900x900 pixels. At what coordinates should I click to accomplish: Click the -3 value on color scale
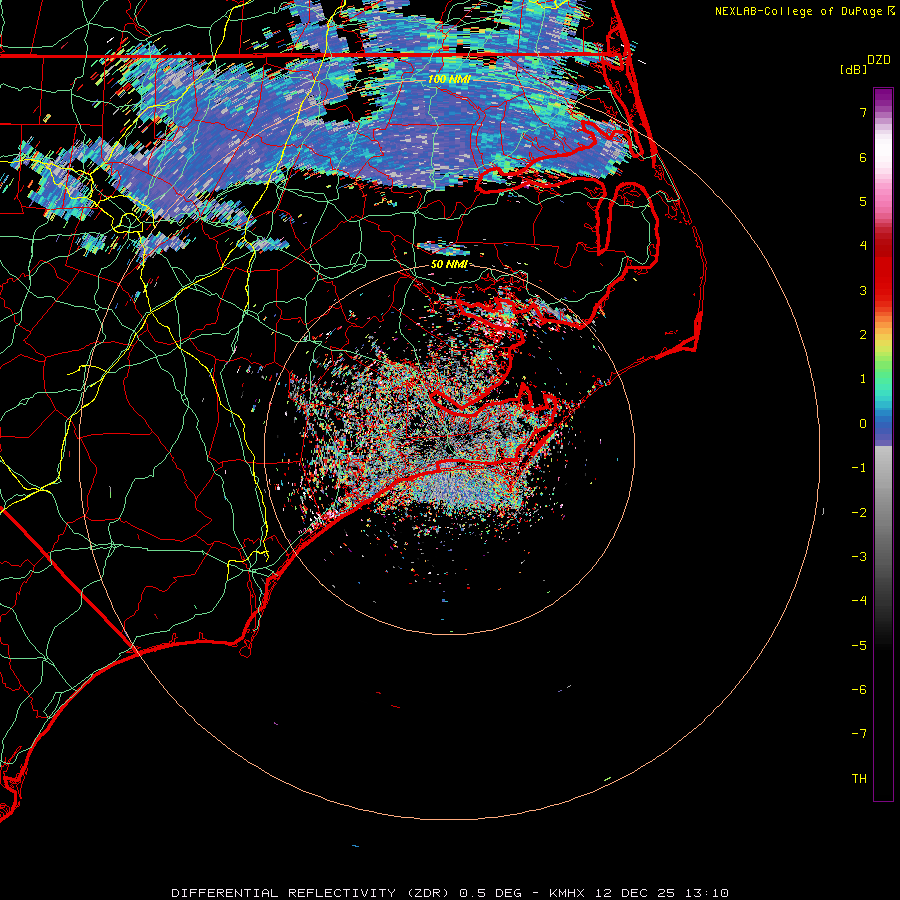[859, 557]
